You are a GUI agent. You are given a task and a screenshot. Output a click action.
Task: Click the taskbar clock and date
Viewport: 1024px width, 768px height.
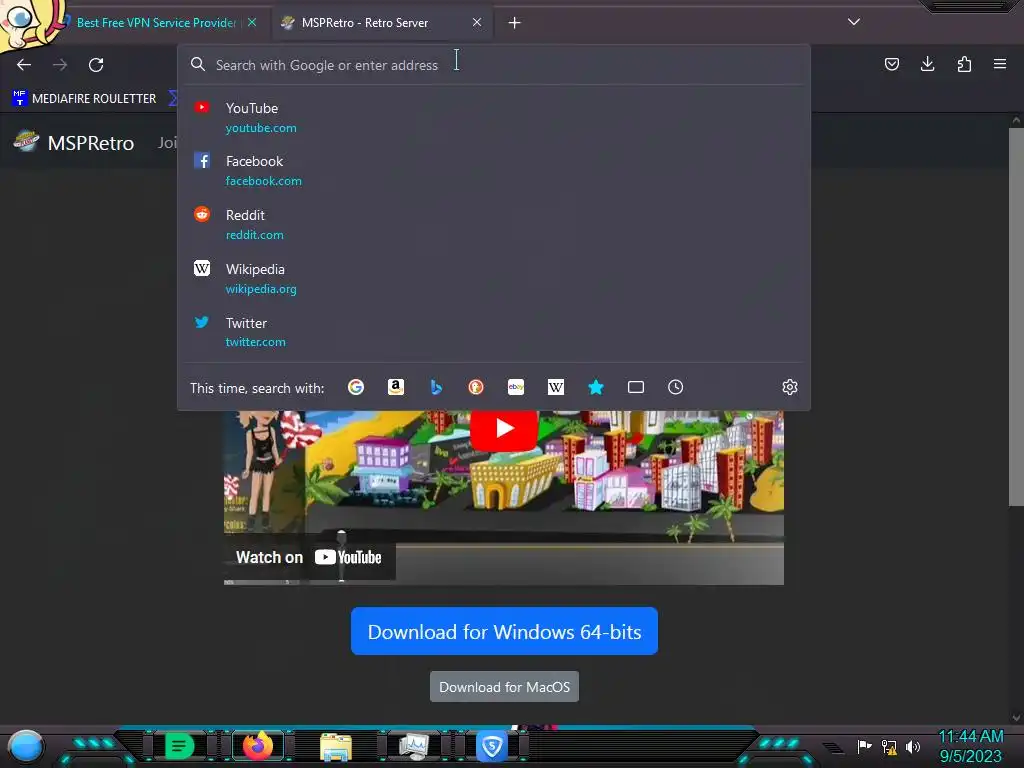pyautogui.click(x=970, y=746)
